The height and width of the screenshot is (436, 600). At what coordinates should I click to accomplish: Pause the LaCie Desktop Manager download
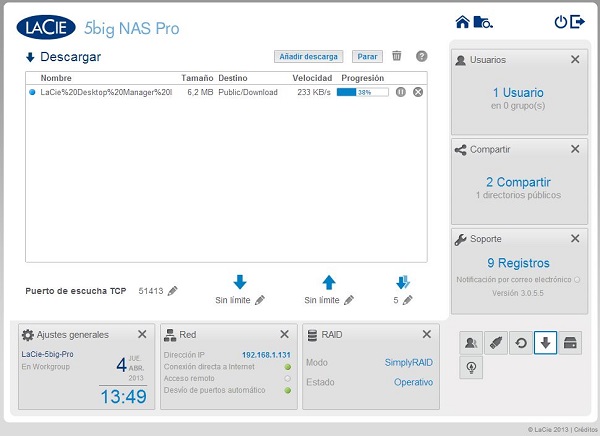click(x=401, y=92)
